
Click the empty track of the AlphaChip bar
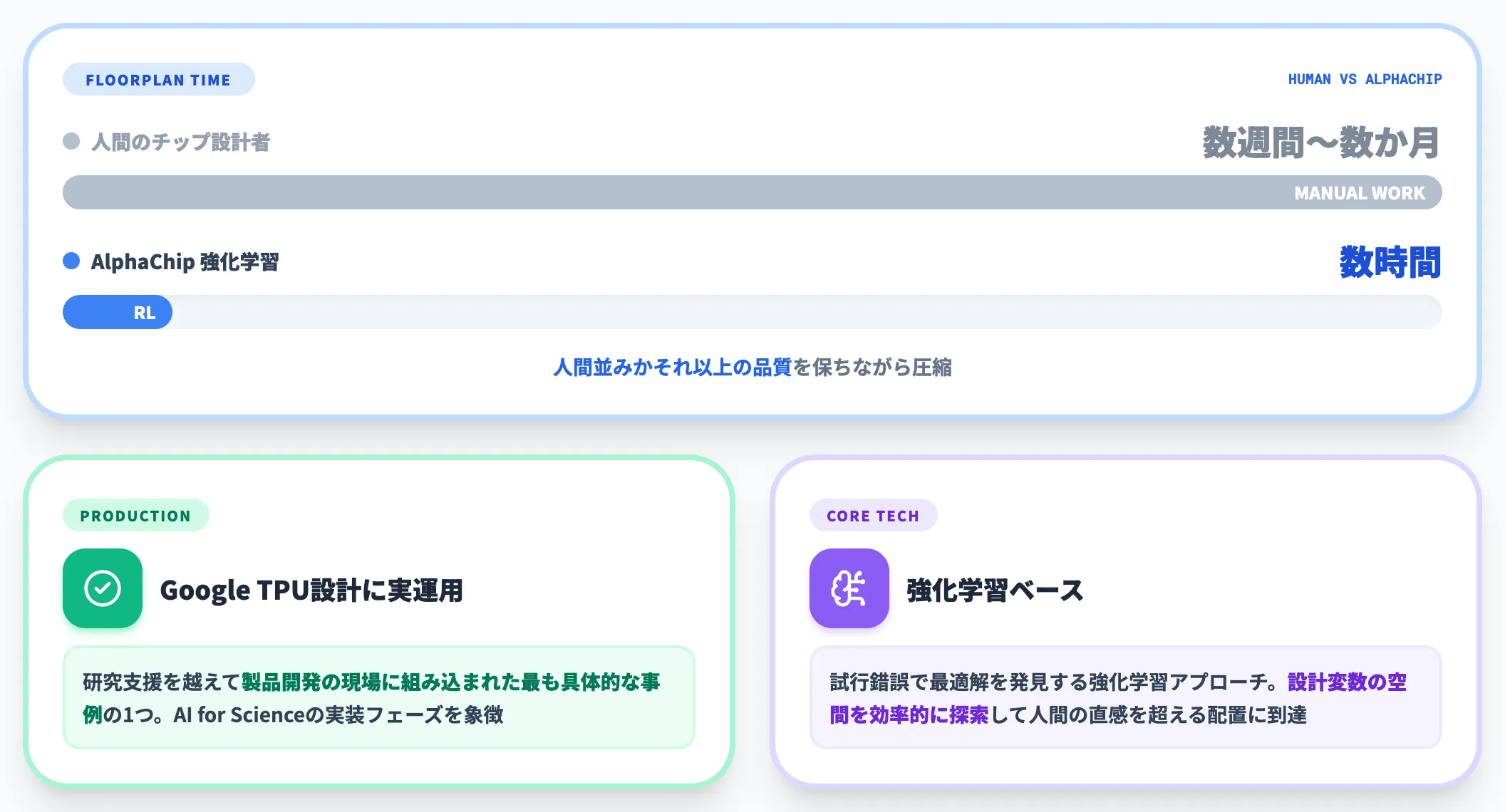click(x=807, y=312)
